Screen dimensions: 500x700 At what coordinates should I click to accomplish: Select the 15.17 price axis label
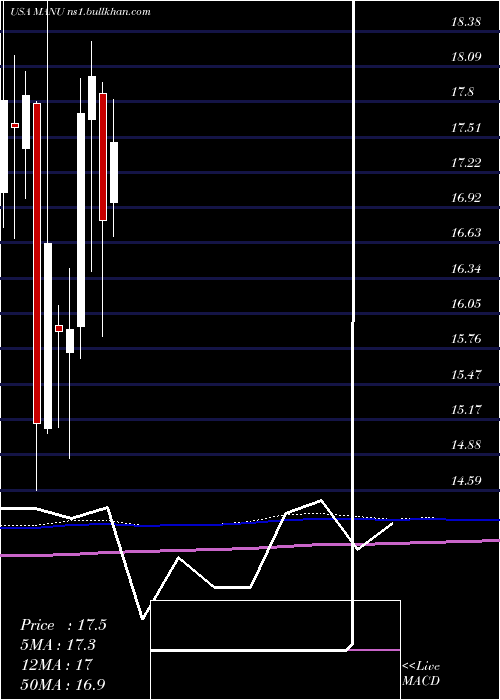[466, 409]
